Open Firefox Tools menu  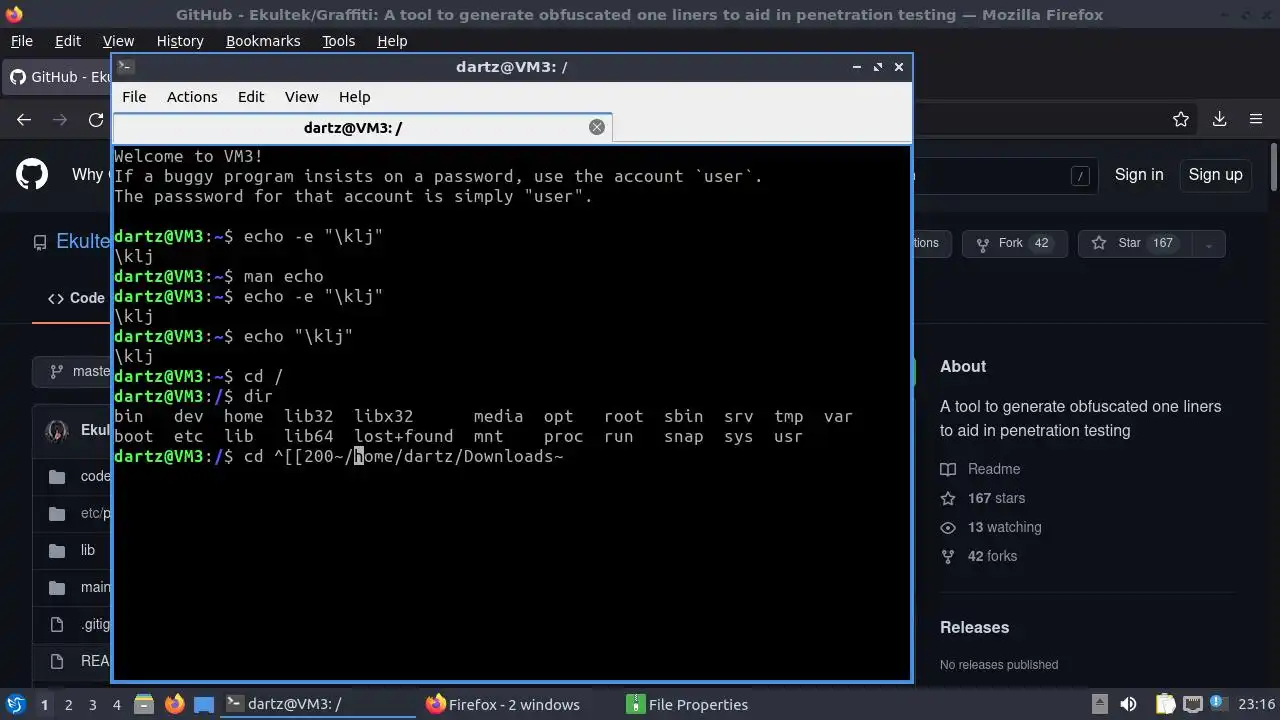click(338, 41)
